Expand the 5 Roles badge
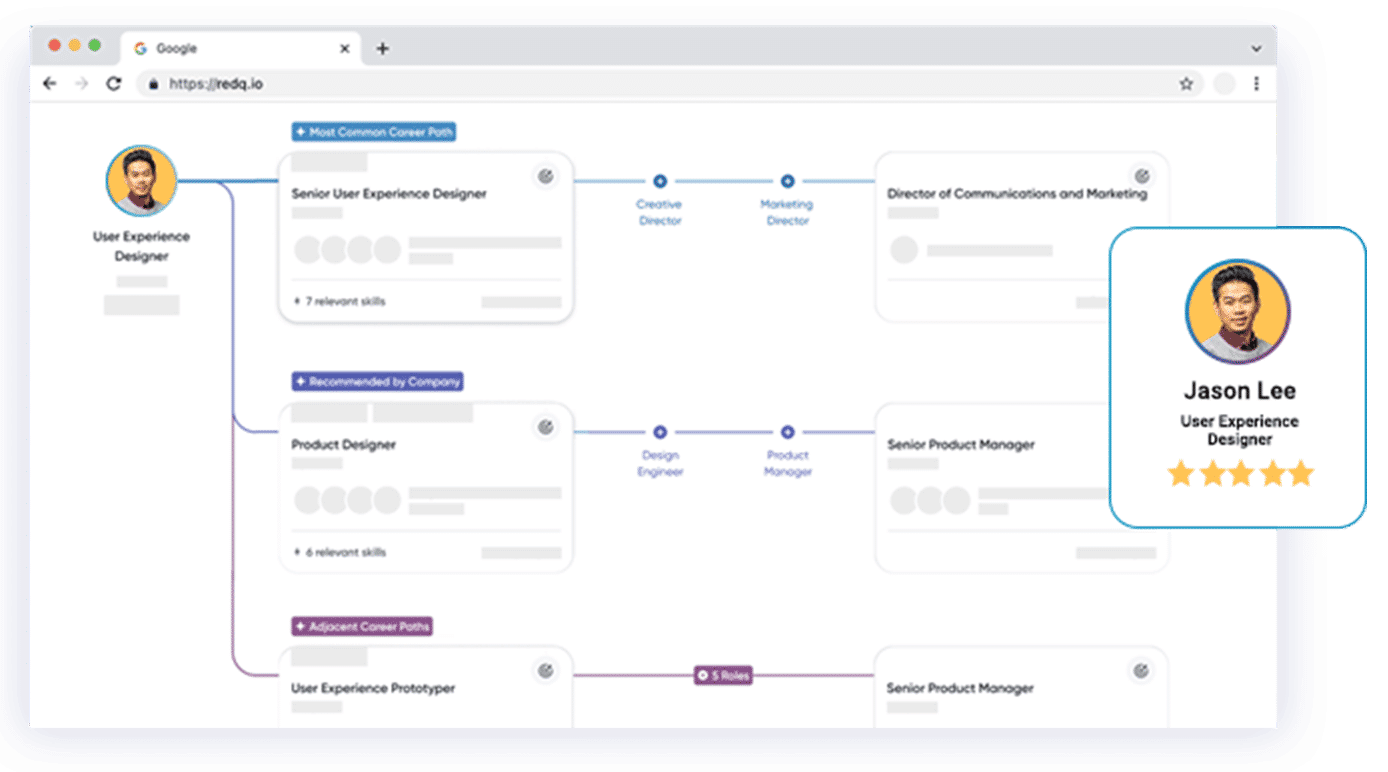The height and width of the screenshot is (772, 1388). point(723,676)
